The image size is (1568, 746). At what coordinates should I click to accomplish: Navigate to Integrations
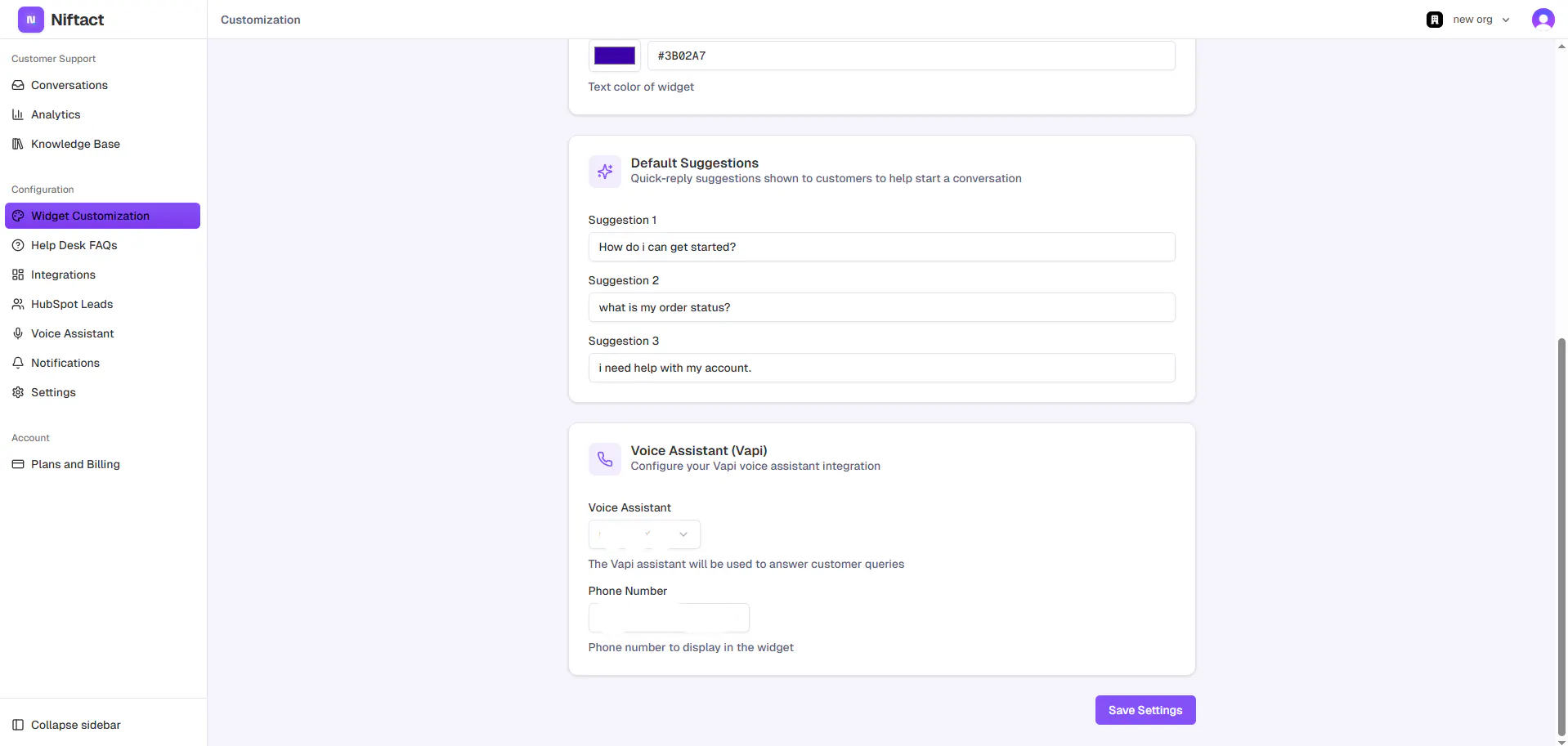coord(102,275)
